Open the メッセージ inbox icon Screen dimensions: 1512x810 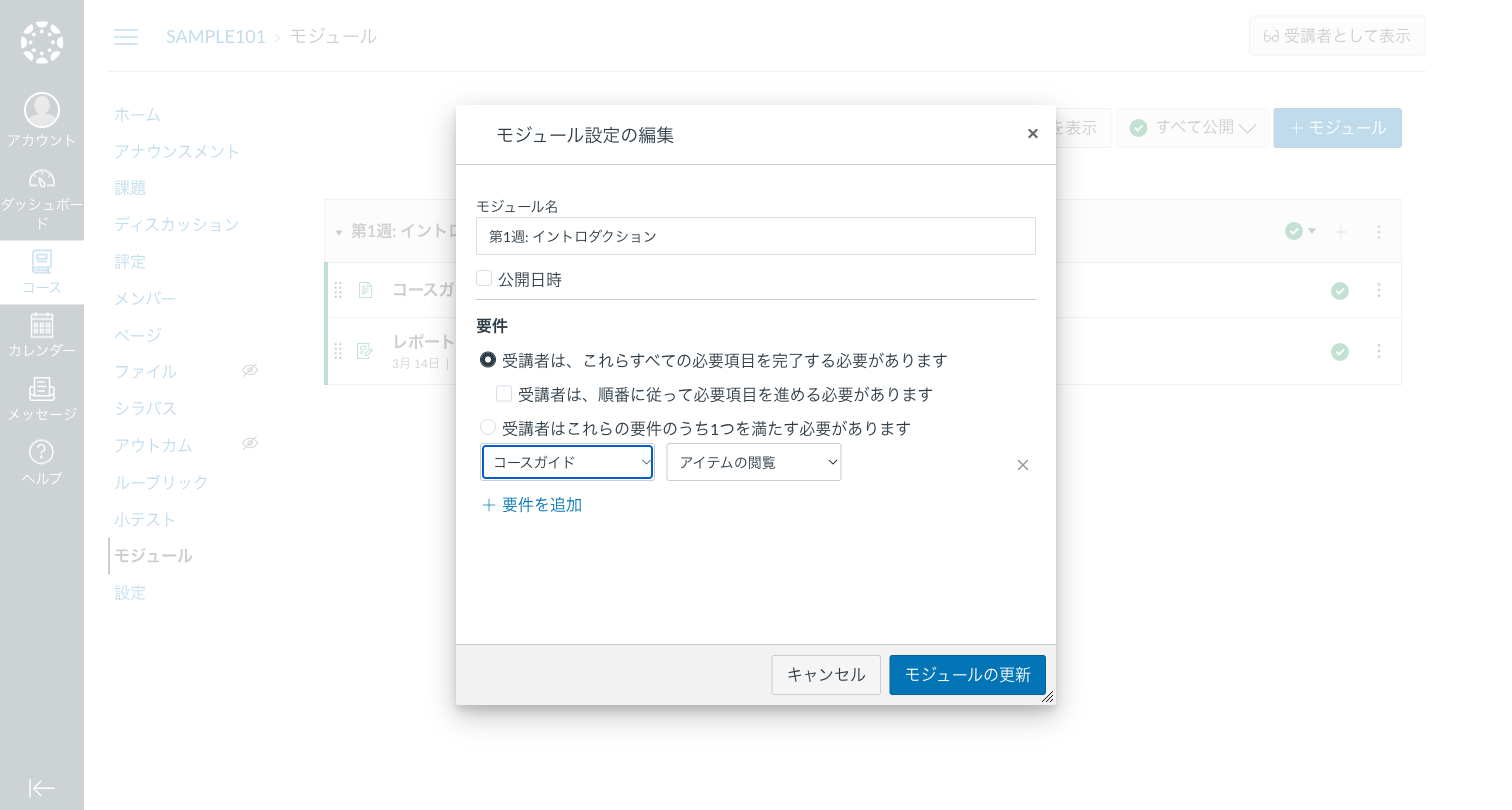click(x=42, y=393)
